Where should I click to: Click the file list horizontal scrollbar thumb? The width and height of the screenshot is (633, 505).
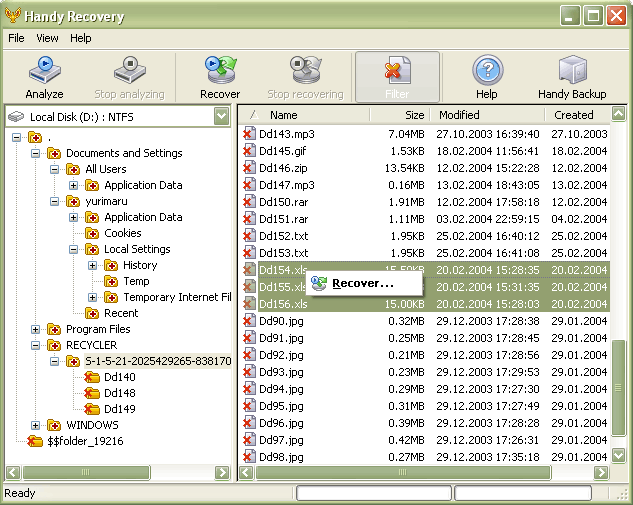tap(403, 472)
